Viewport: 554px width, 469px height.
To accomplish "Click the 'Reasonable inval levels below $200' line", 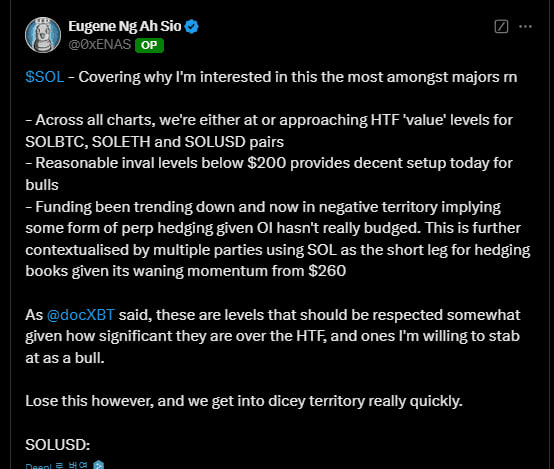I will 269,163.
